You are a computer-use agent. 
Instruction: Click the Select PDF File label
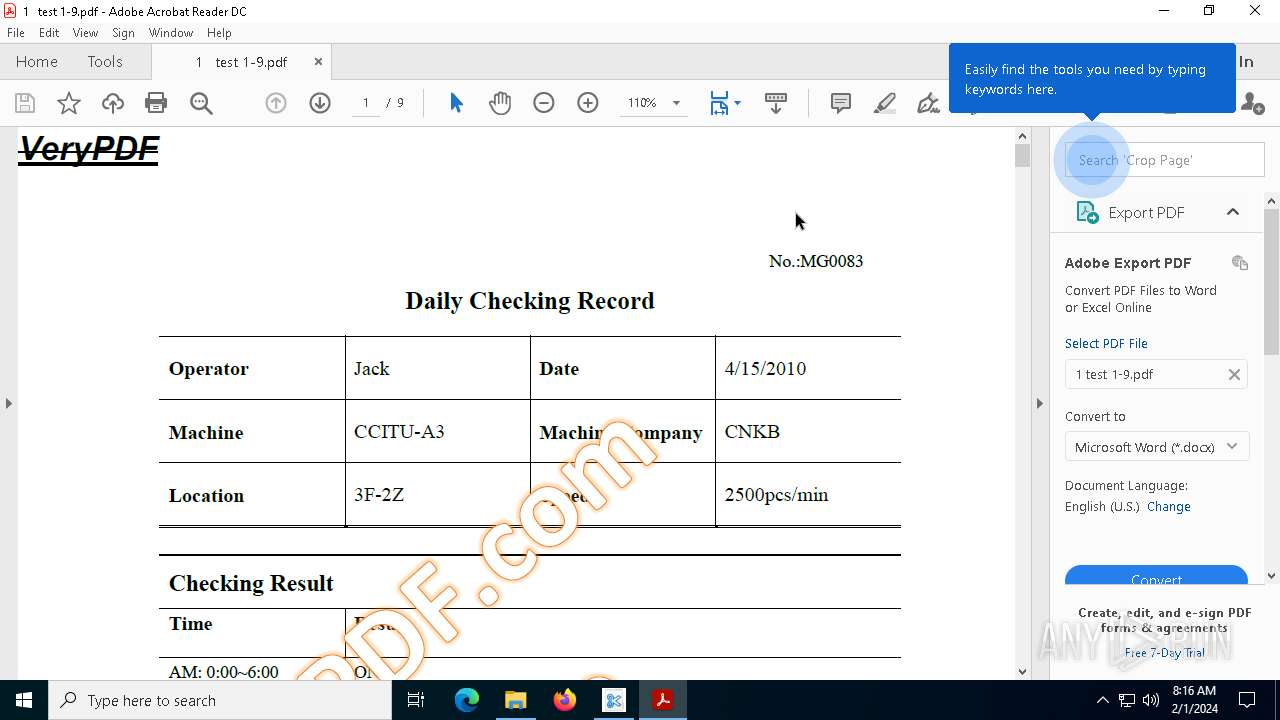pos(1106,344)
